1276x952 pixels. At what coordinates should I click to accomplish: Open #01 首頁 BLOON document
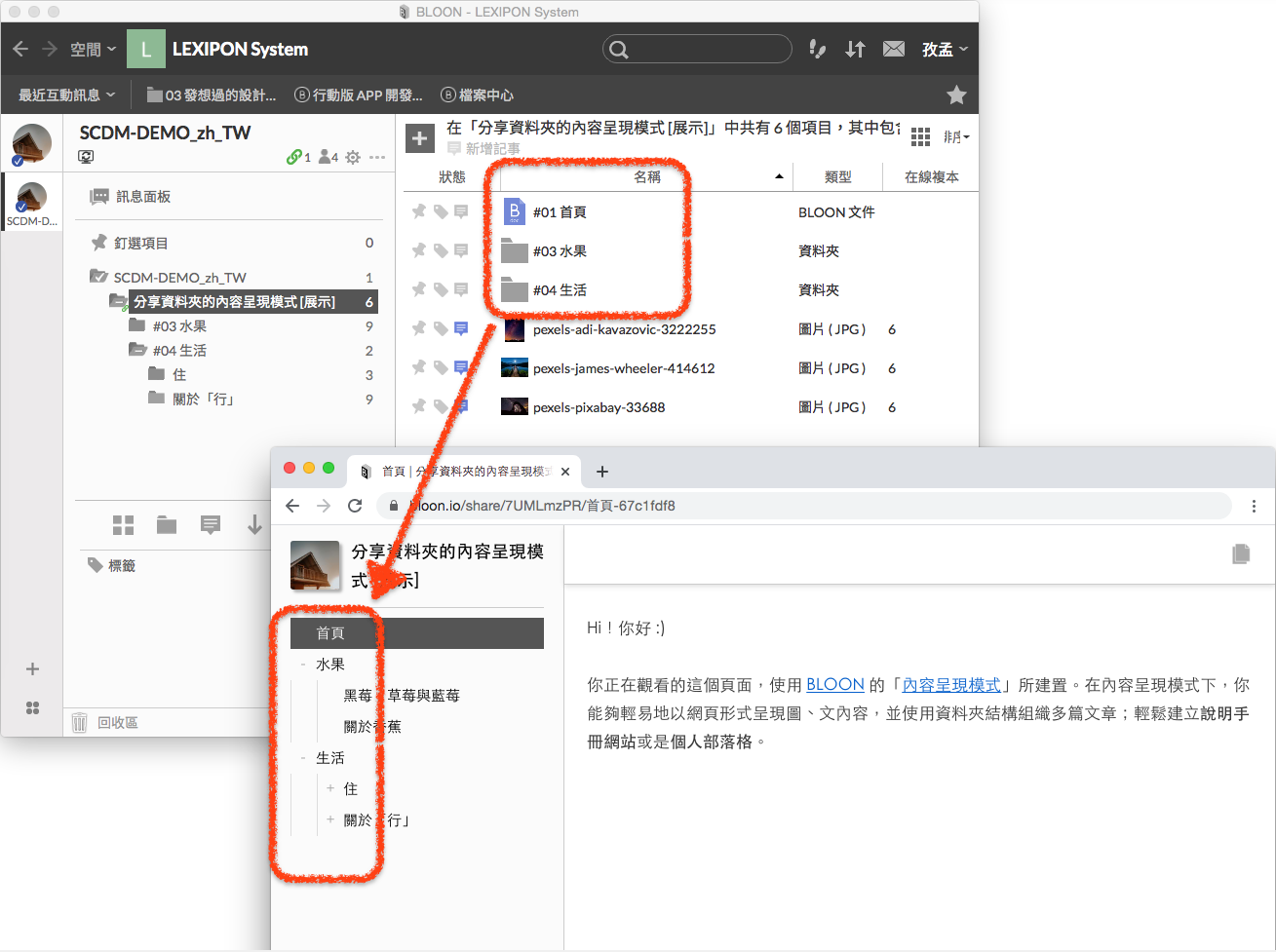[560, 212]
